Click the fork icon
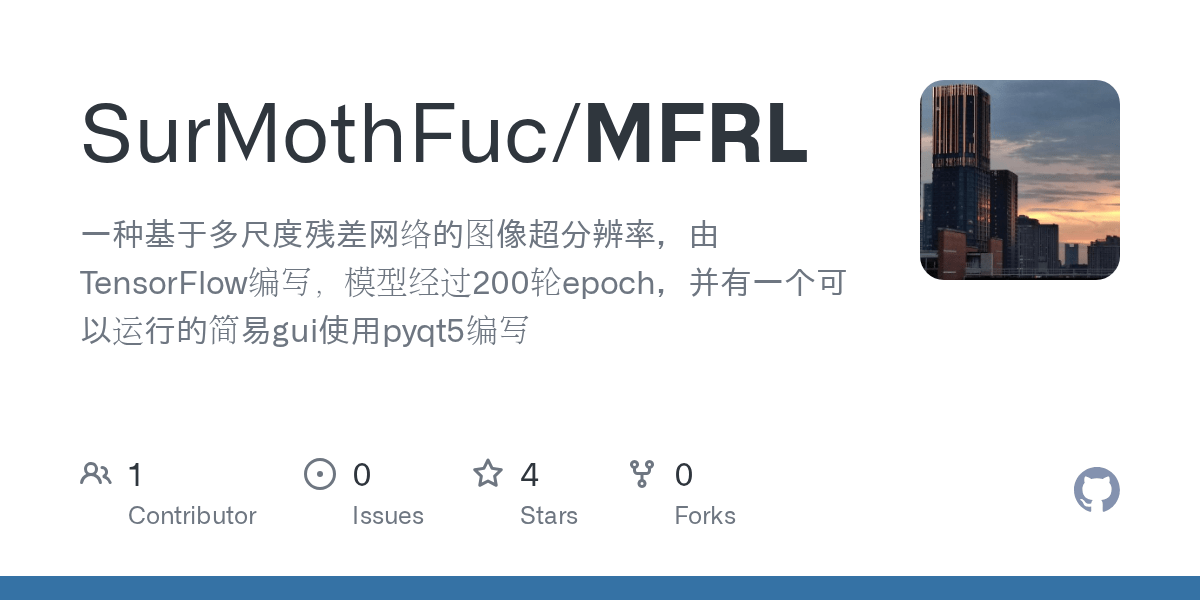Image resolution: width=1200 pixels, height=600 pixels. [642, 474]
